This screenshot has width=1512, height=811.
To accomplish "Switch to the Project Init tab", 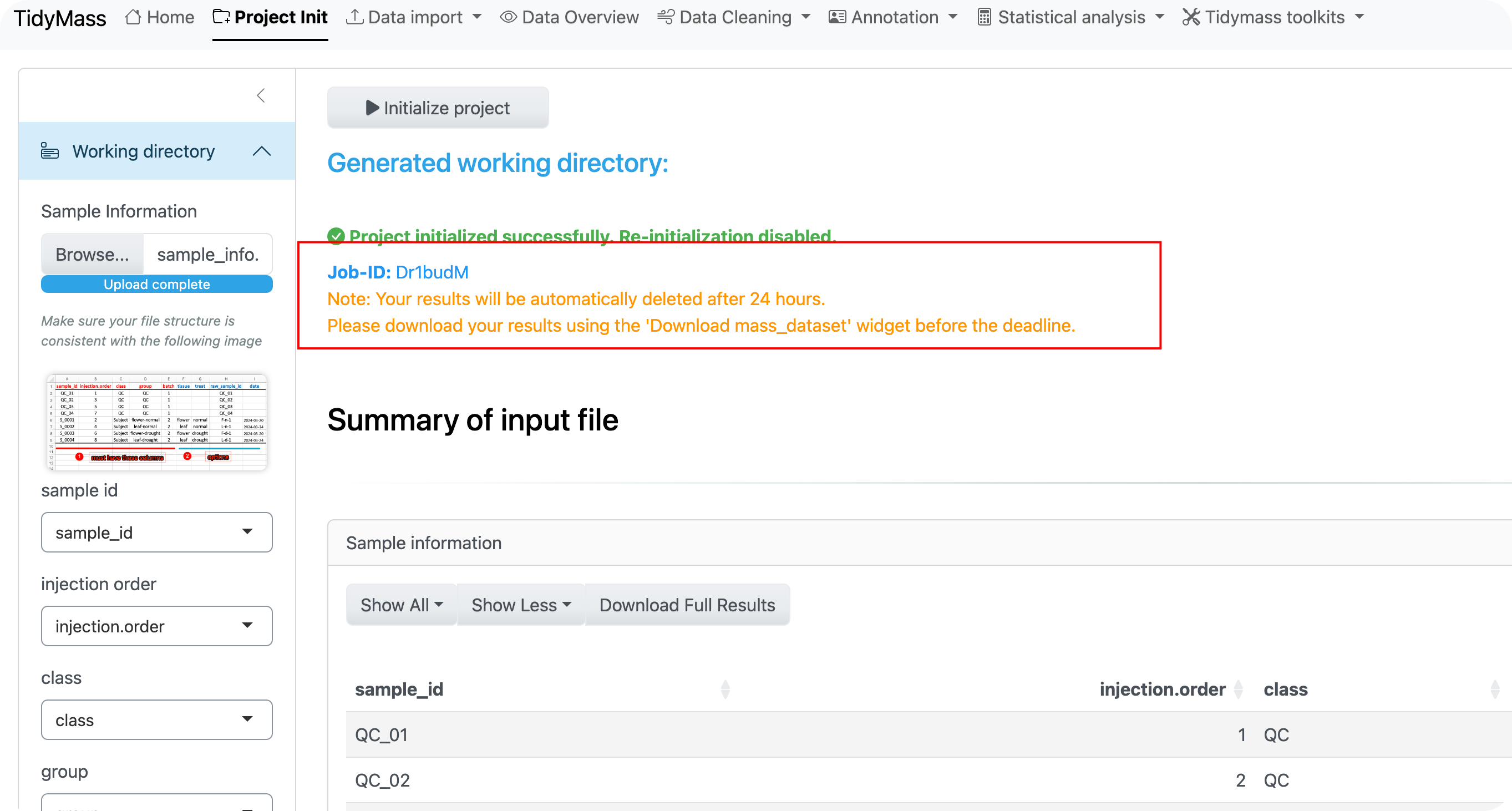I will [270, 17].
